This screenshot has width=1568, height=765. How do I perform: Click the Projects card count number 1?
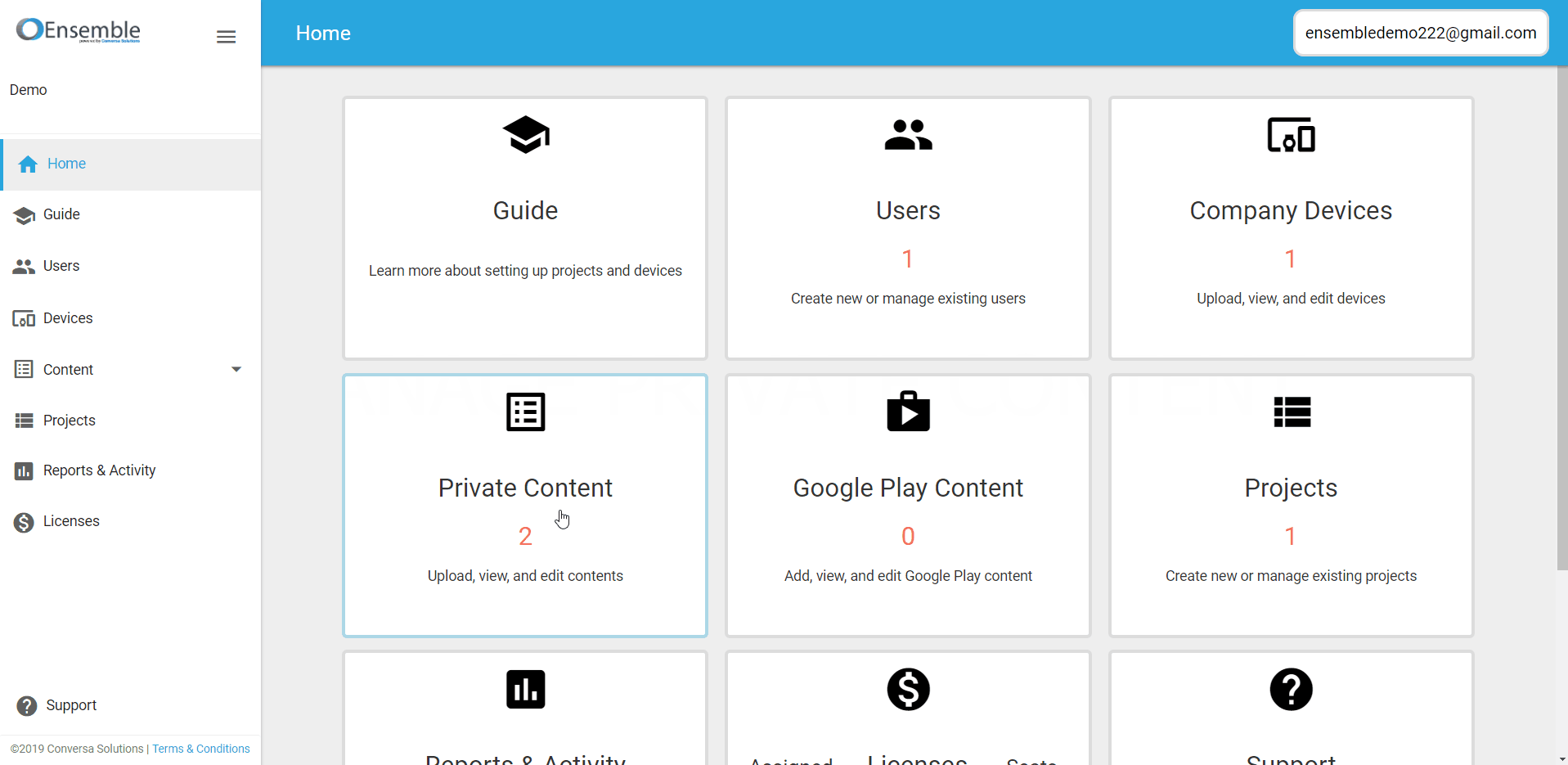pyautogui.click(x=1290, y=537)
